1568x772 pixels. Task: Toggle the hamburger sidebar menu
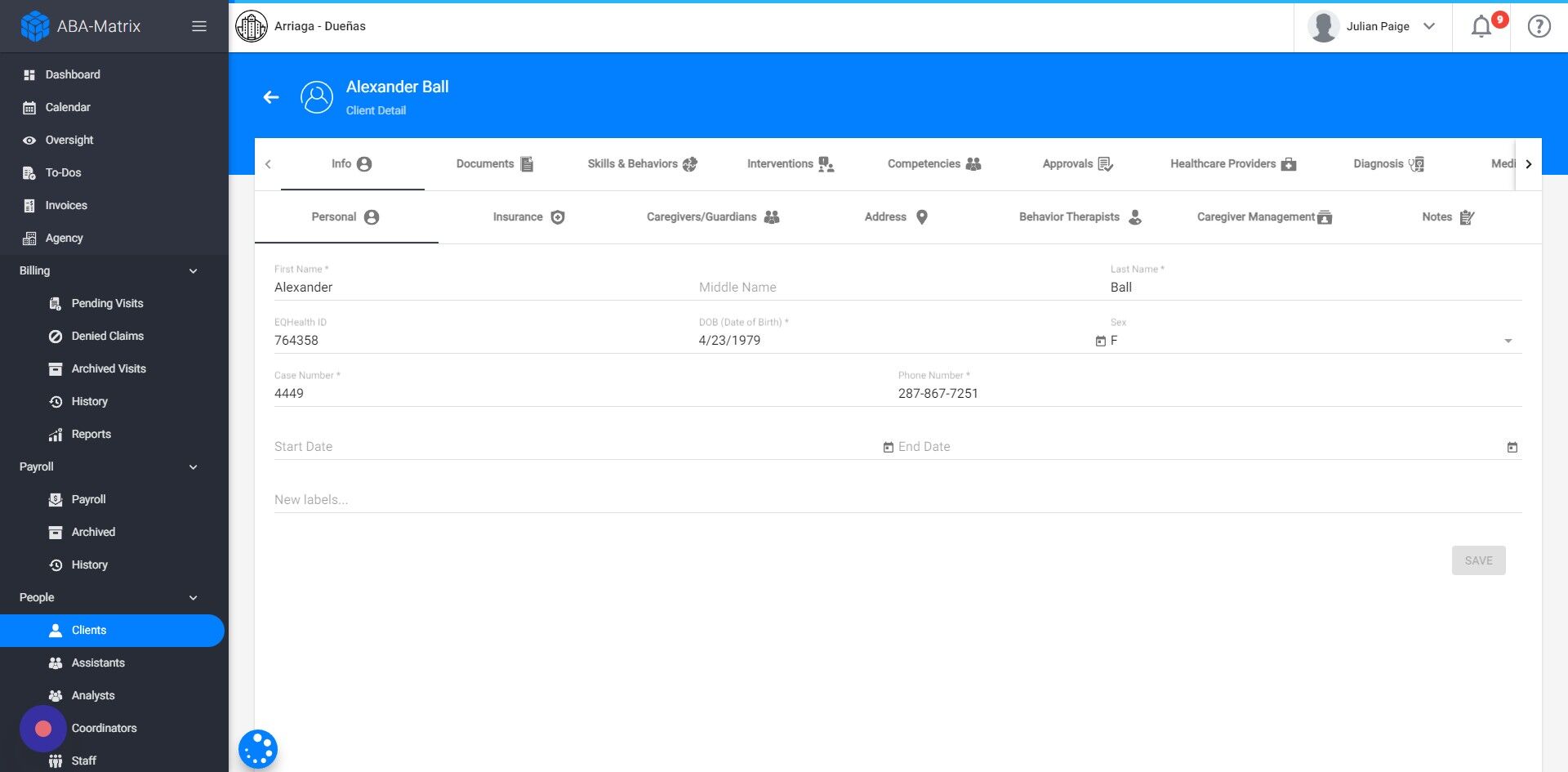click(199, 26)
